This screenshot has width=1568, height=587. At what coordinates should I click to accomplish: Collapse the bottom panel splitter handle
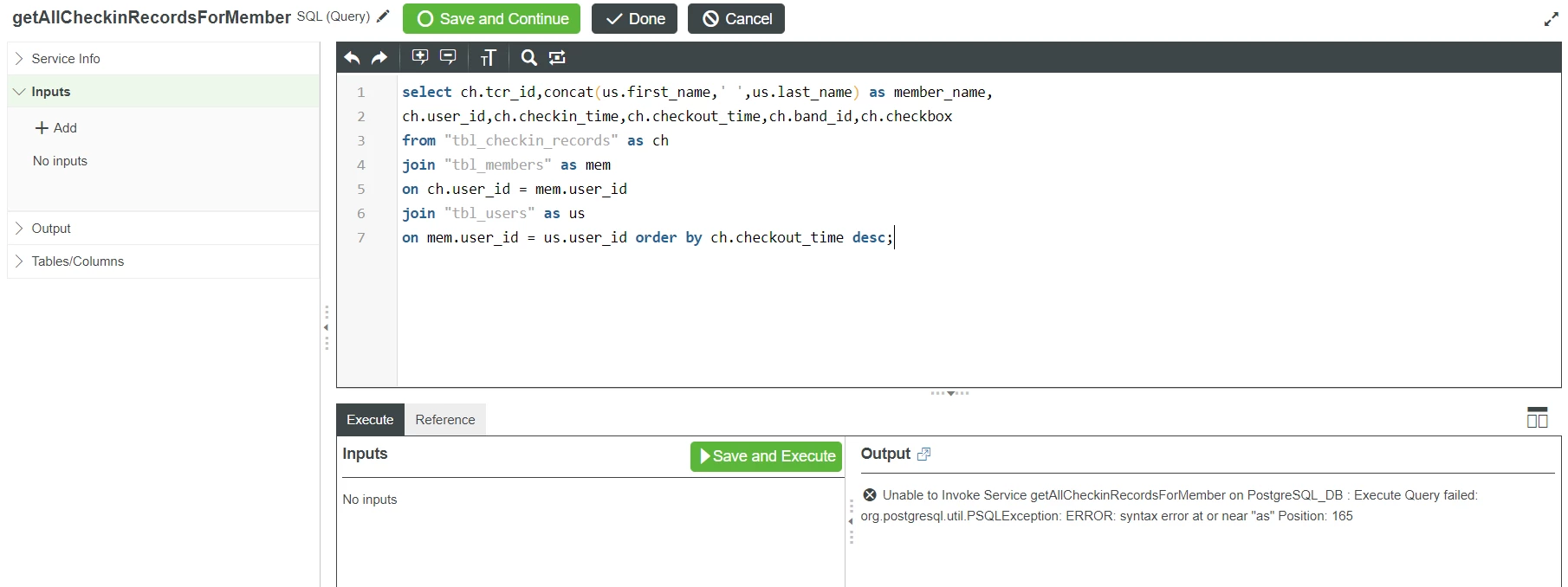[x=950, y=393]
